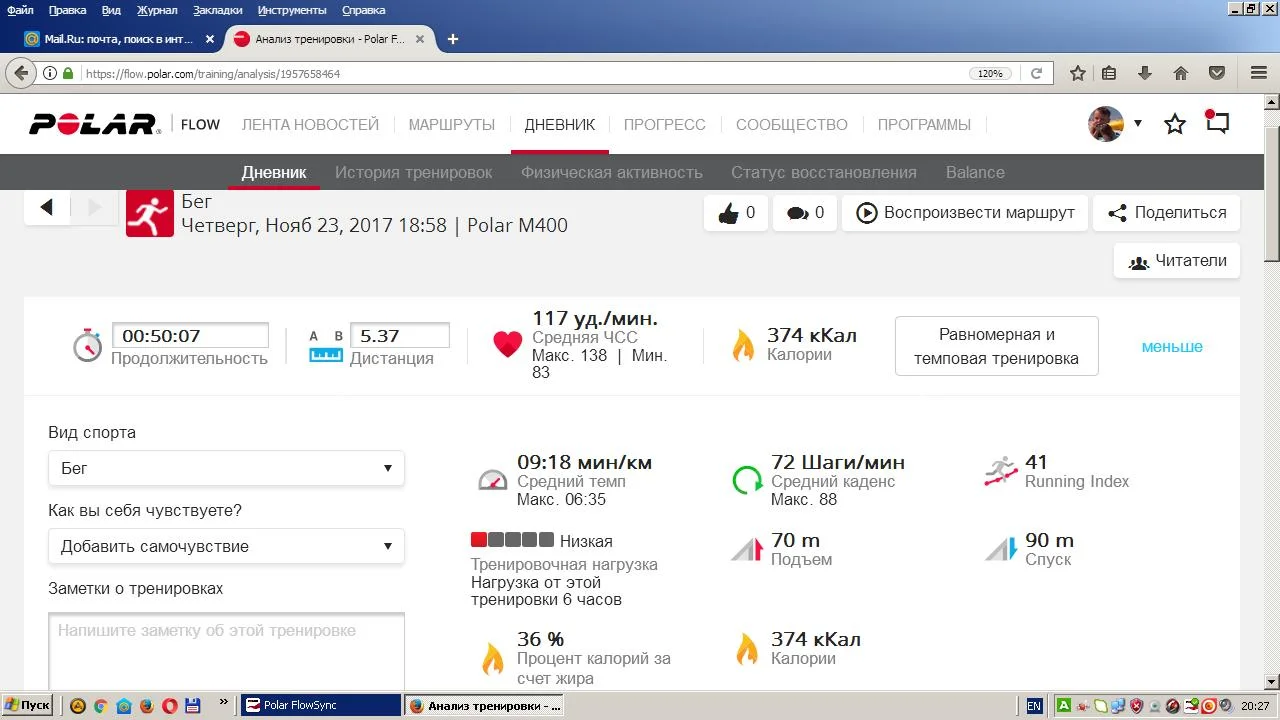Switch to Balance sub-tab
Image resolution: width=1280 pixels, height=720 pixels.
tap(975, 172)
